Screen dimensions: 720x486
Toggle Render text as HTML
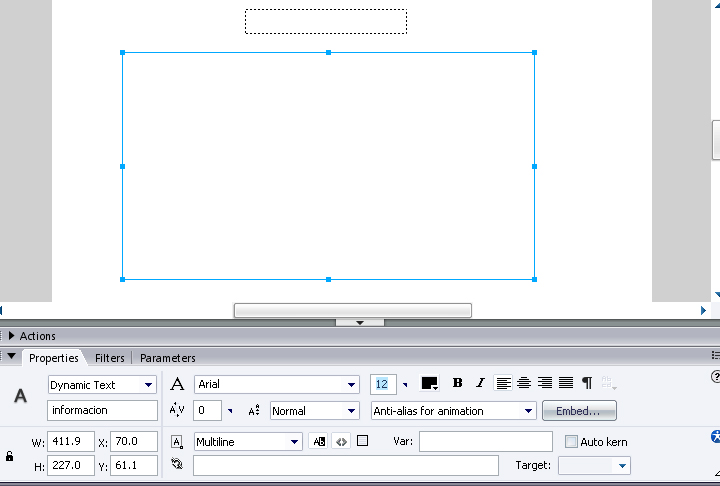point(341,441)
